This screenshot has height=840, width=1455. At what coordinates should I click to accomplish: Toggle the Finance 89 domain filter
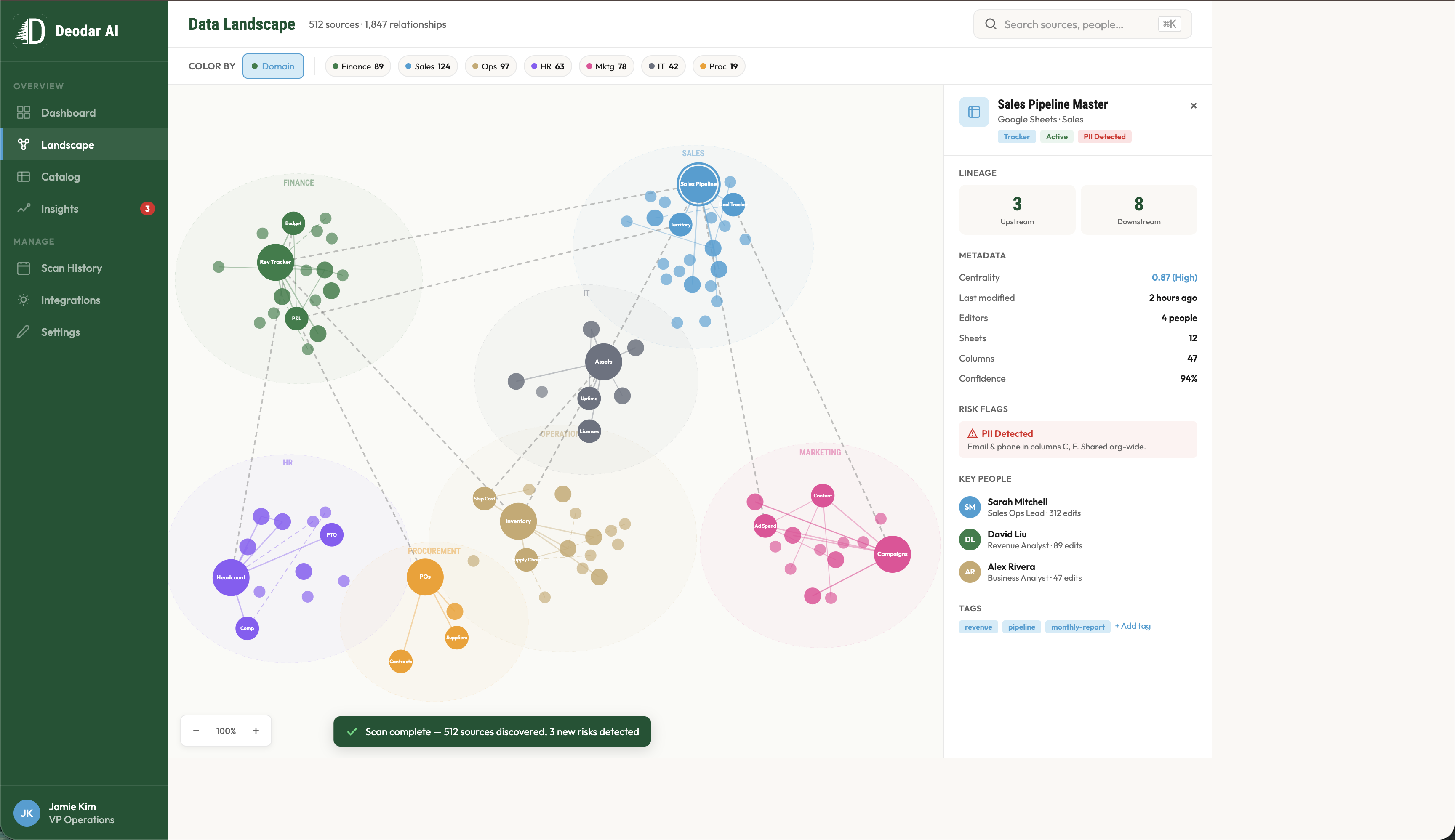point(358,66)
